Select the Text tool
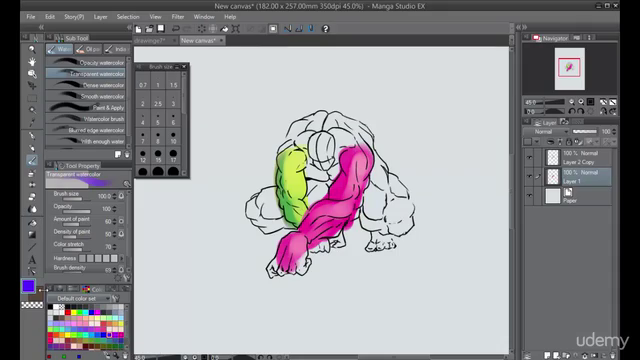This screenshot has width=640, height=360. coord(32,260)
